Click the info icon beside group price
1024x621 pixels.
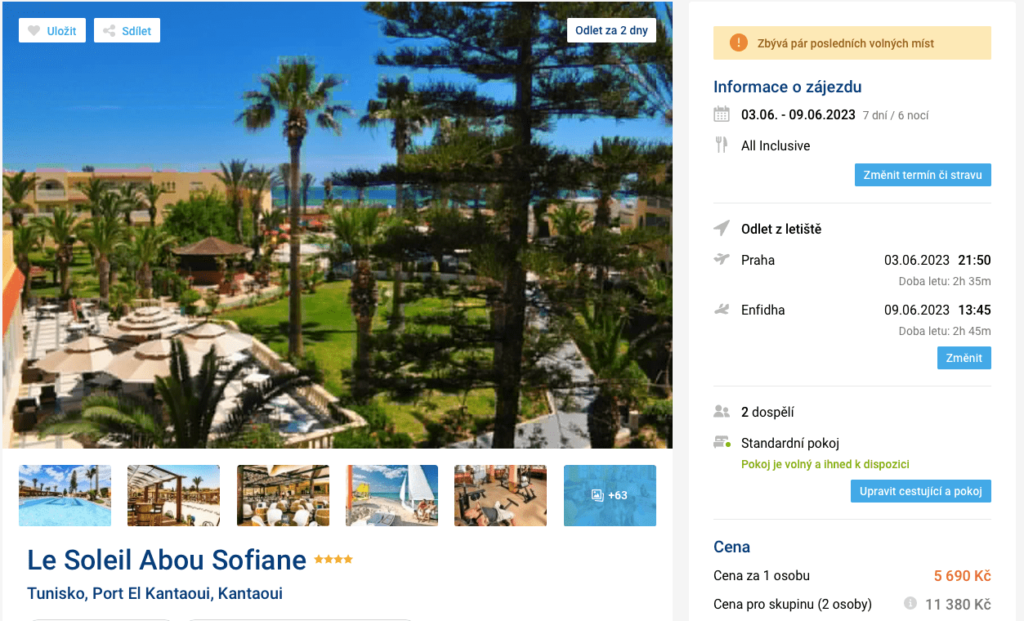910,603
